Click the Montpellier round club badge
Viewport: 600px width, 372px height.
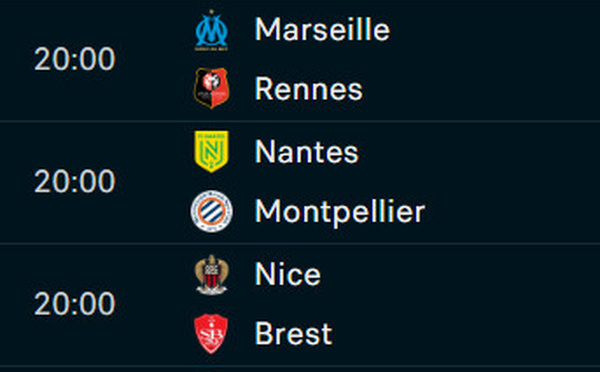point(212,211)
